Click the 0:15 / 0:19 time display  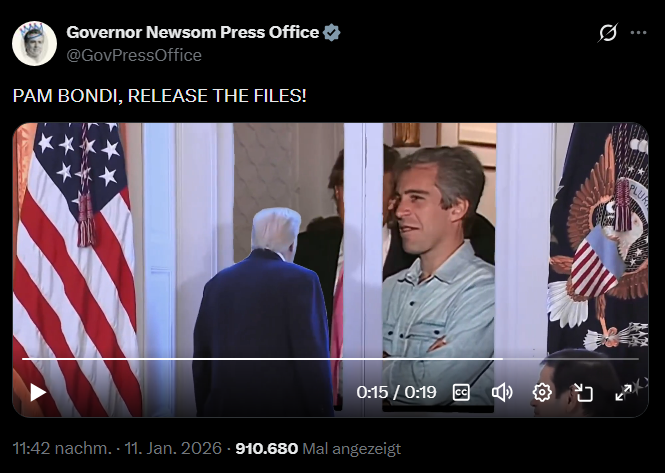pos(396,392)
